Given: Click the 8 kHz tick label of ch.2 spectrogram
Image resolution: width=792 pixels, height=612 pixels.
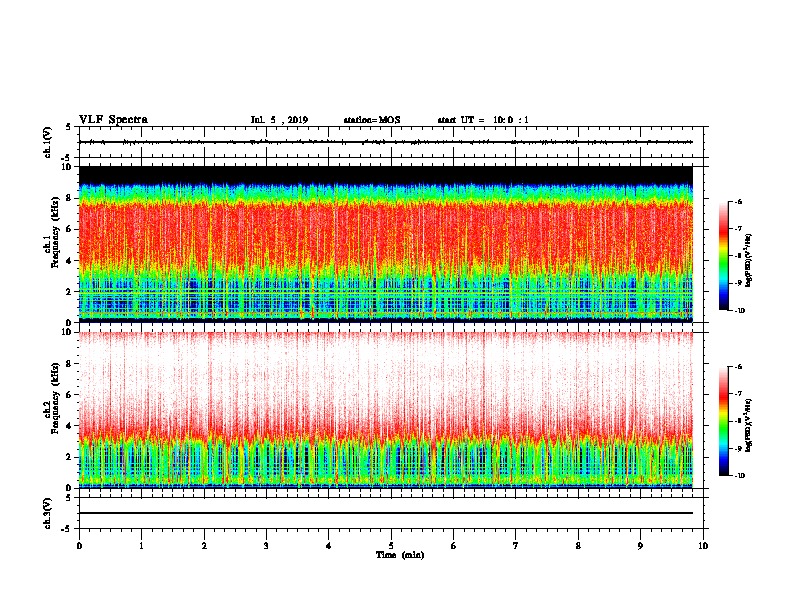Looking at the screenshot, I should (69, 364).
